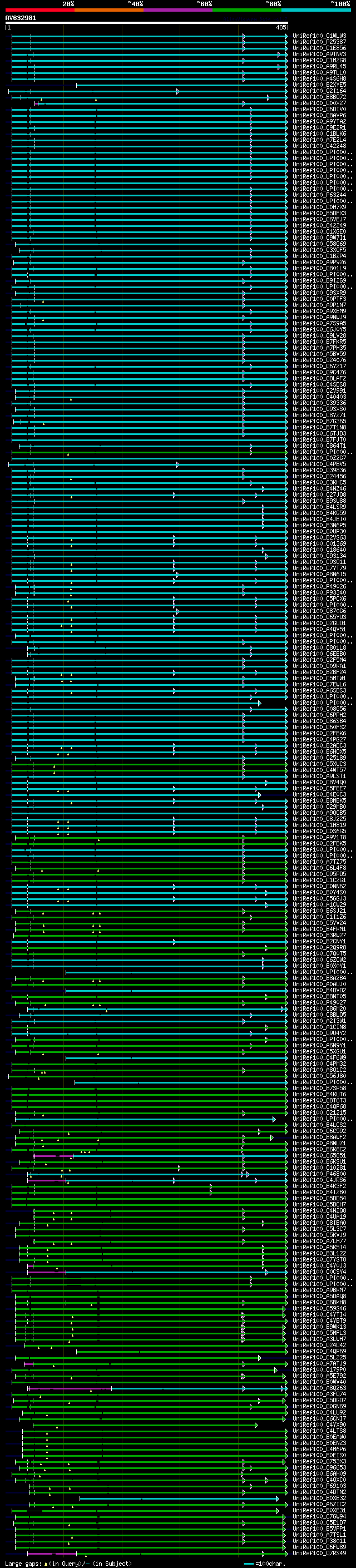Select the UniRef100_O42248 label
This screenshot has width=356, height=1568.
(319, 146)
